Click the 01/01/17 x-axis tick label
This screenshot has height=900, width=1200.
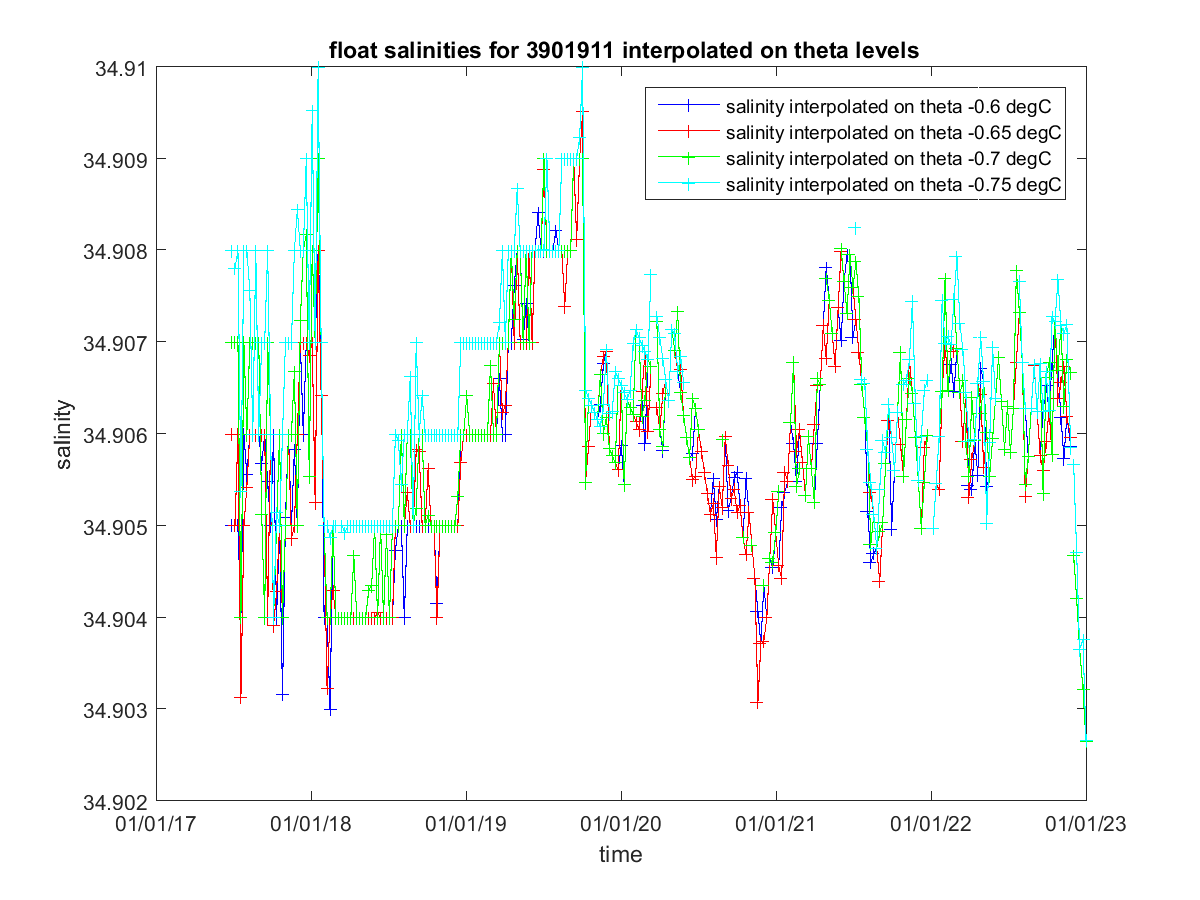[x=156, y=825]
